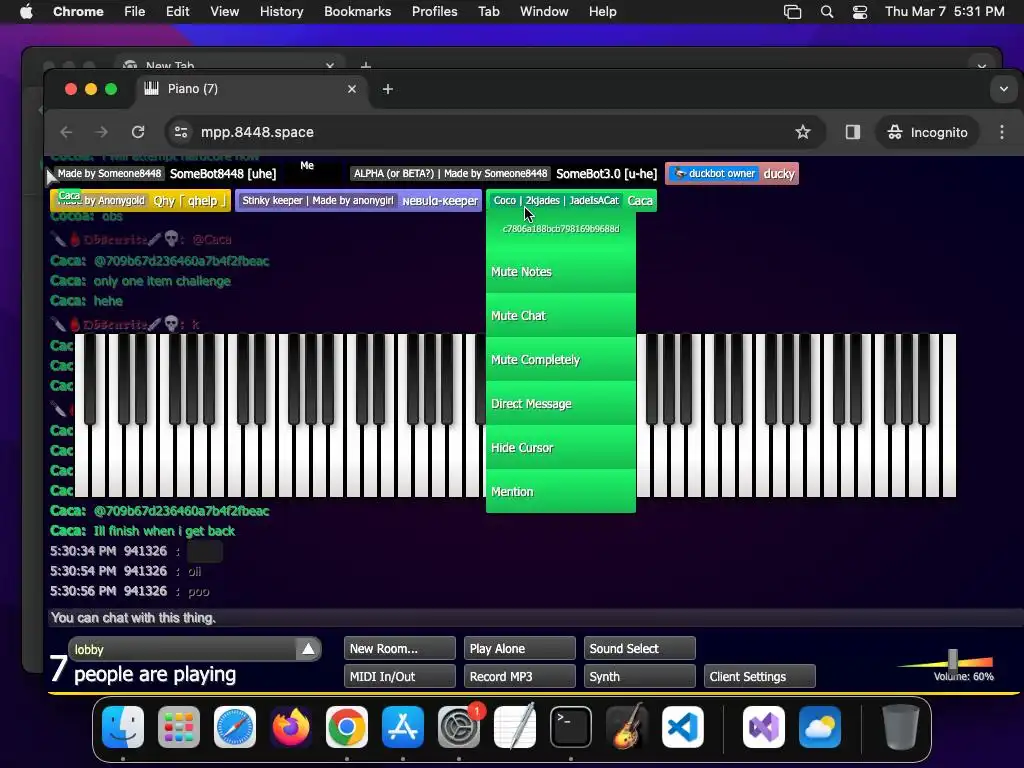Open Visual Studio Code dock icon
The height and width of the screenshot is (768, 1024).
(x=683, y=727)
